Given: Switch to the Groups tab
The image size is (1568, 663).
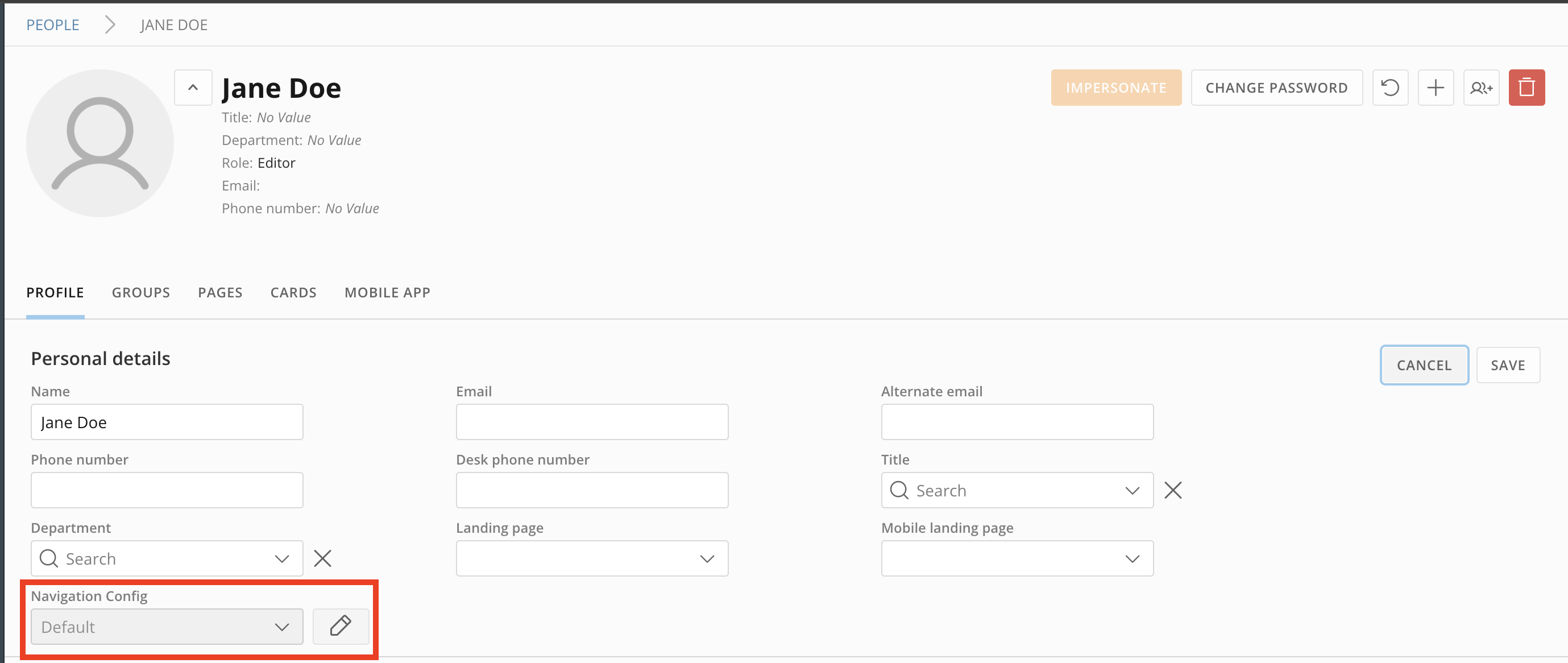Looking at the screenshot, I should [140, 293].
